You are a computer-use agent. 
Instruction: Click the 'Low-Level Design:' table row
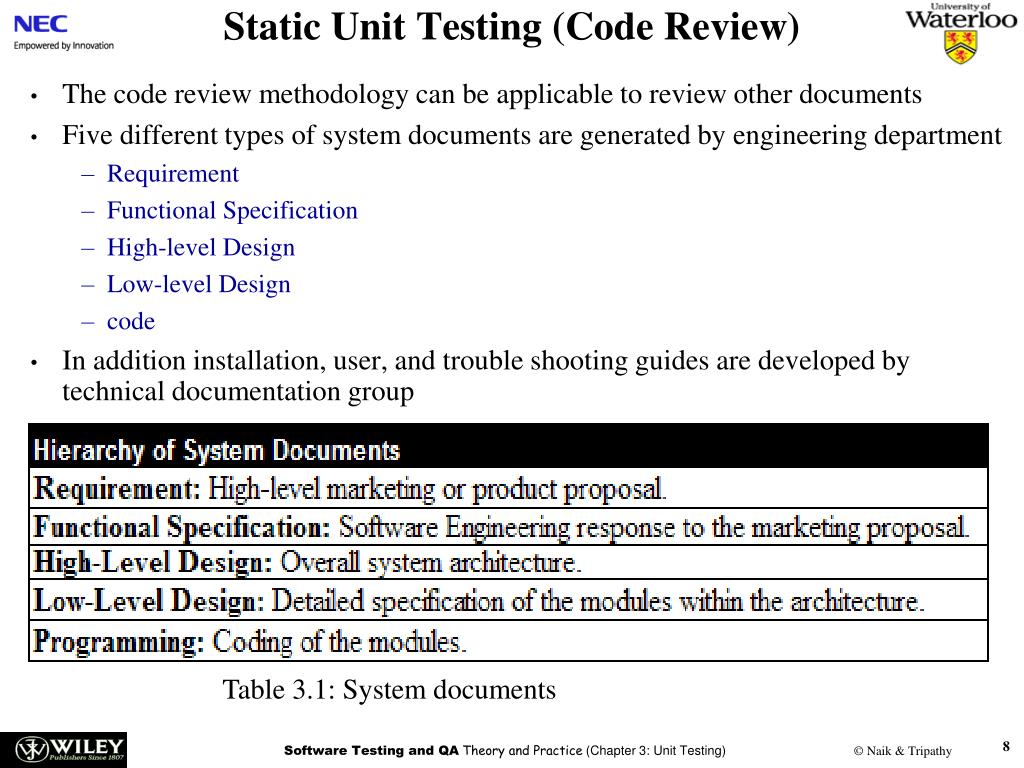(508, 600)
